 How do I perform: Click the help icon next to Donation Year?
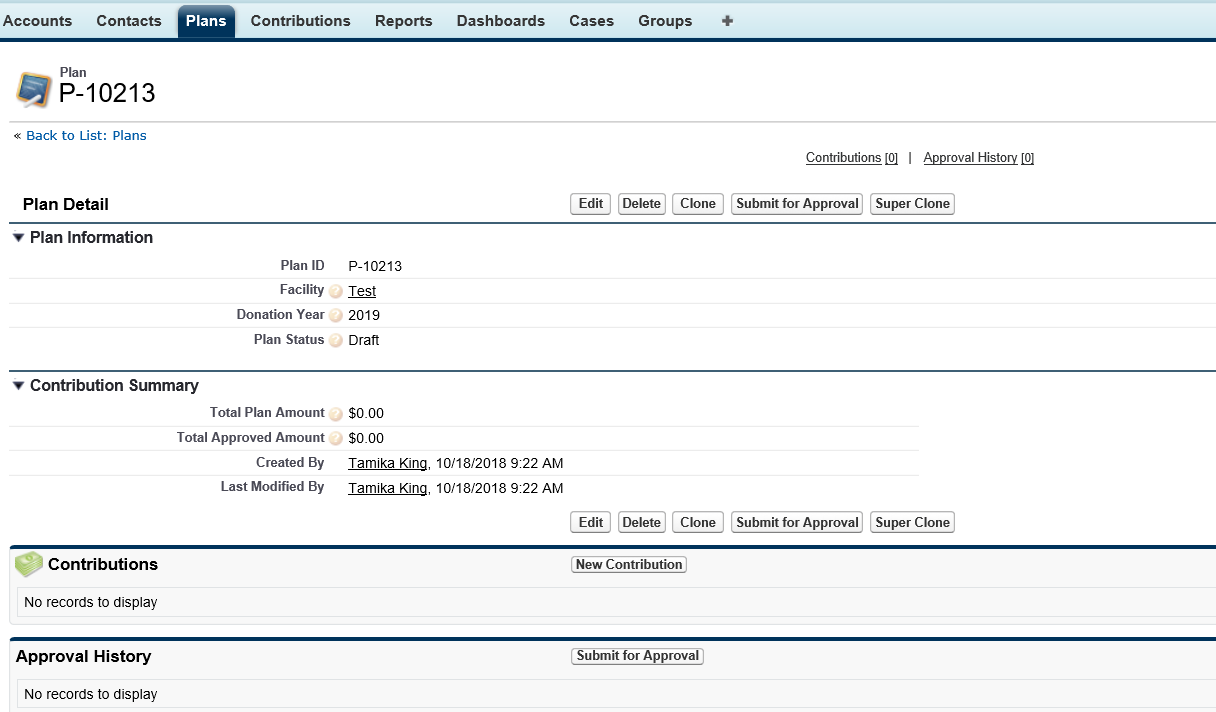[336, 316]
